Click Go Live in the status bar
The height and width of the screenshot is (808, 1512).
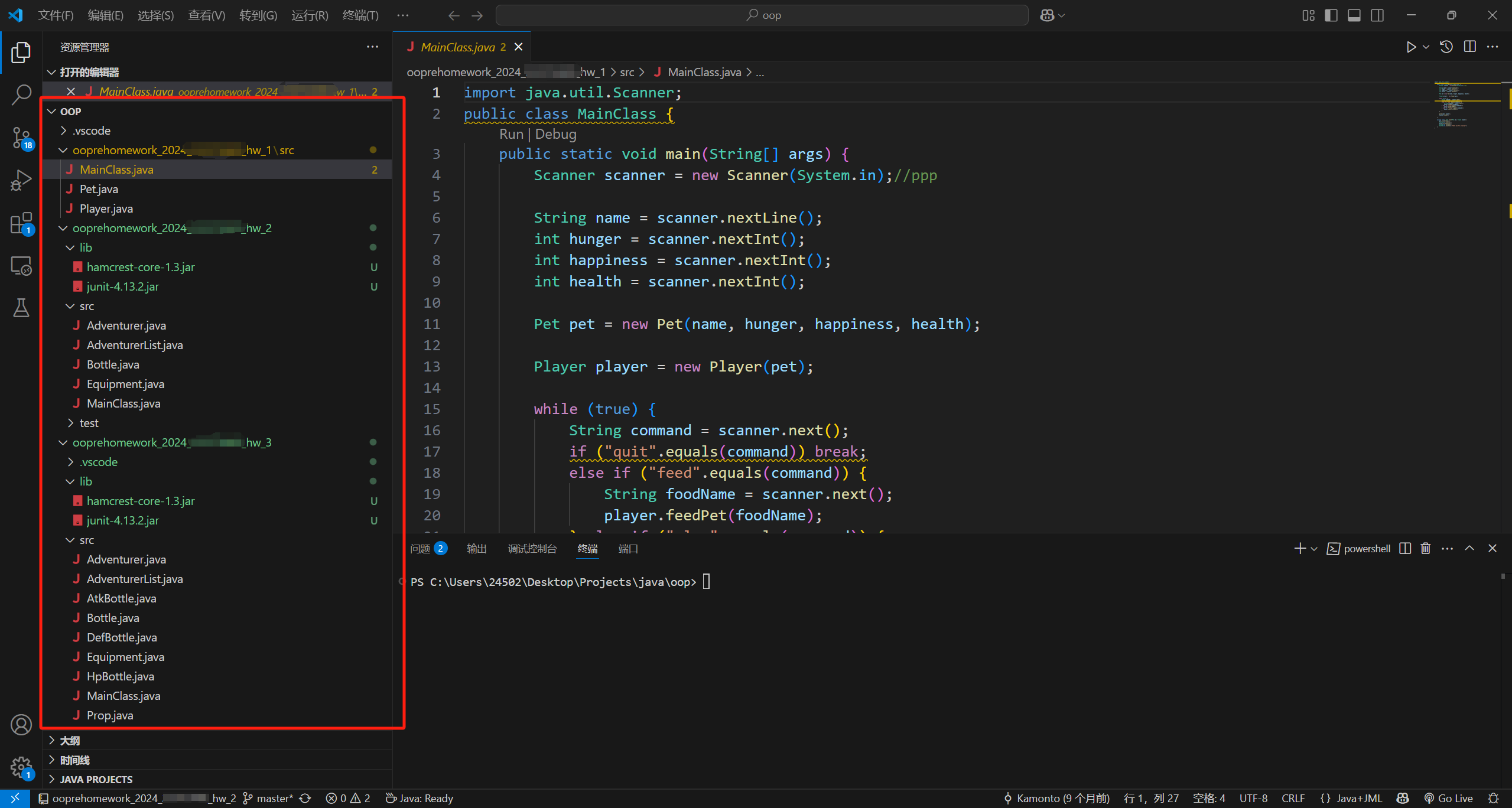pos(1448,799)
